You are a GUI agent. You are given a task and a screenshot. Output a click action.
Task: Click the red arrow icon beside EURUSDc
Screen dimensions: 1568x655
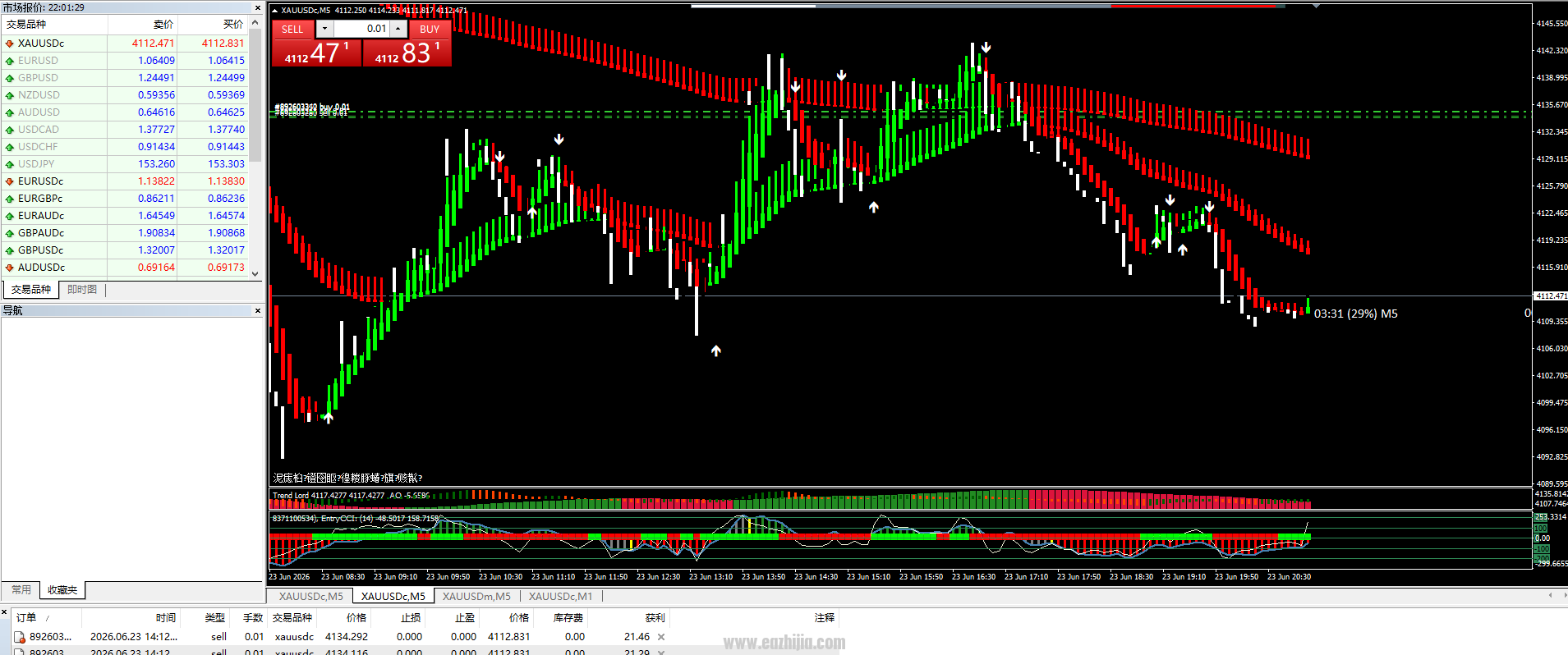[x=9, y=181]
